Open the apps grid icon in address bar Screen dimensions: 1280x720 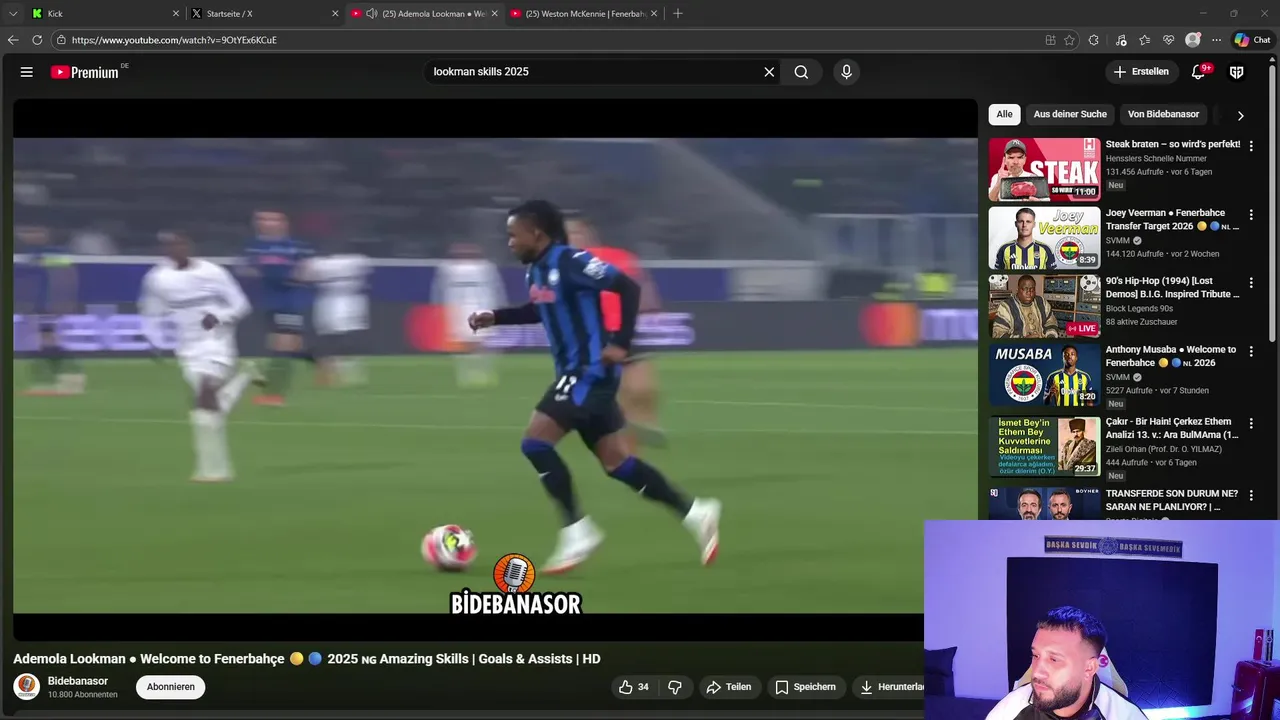click(x=1050, y=40)
